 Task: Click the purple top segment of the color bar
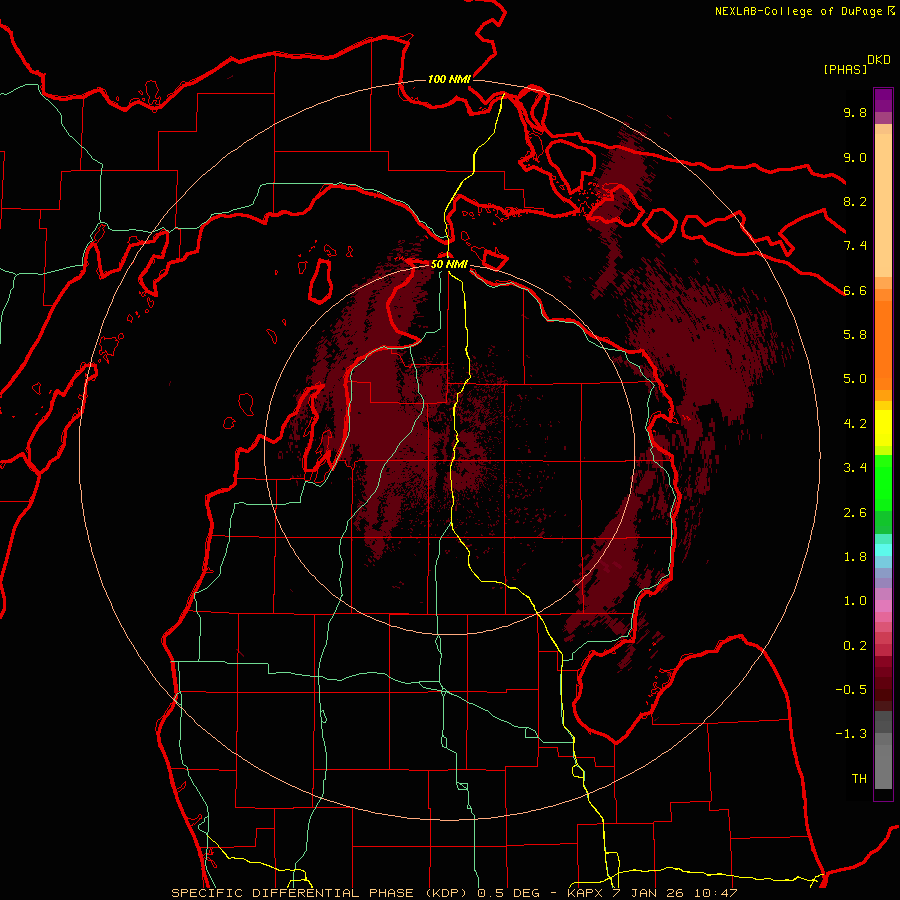(x=883, y=100)
